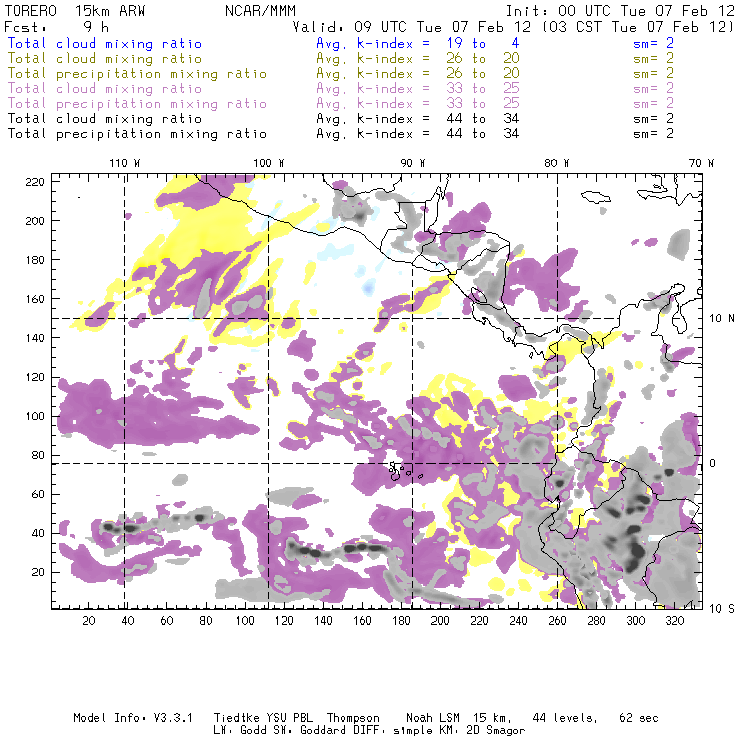
Task: Click the 'Model Info: V3.3.1' footer text
Action: (133, 718)
